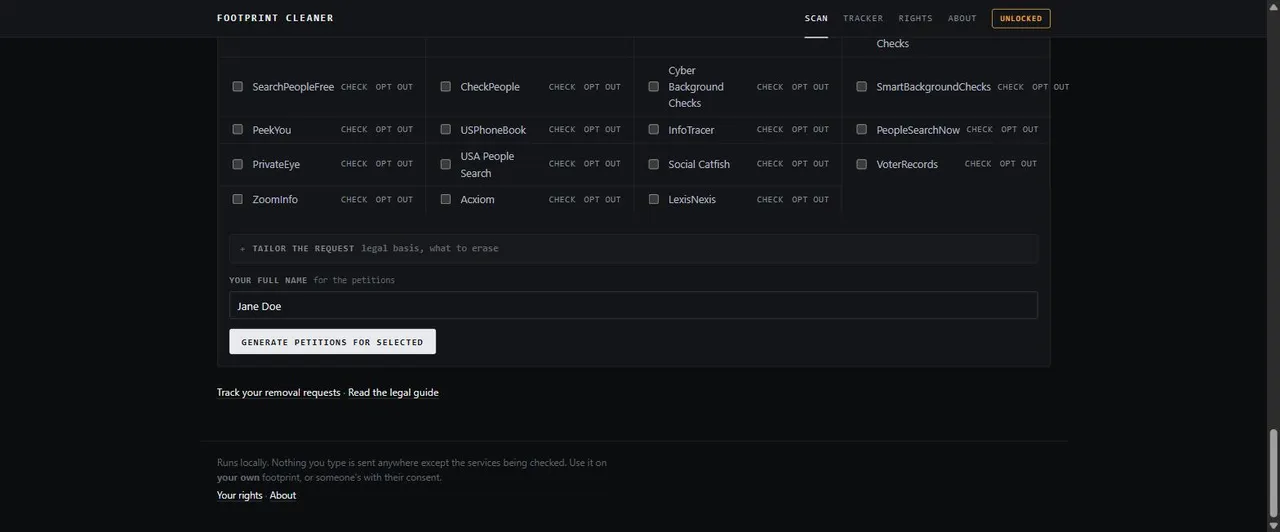Focus the full name input field
1280x532 pixels.
point(634,305)
